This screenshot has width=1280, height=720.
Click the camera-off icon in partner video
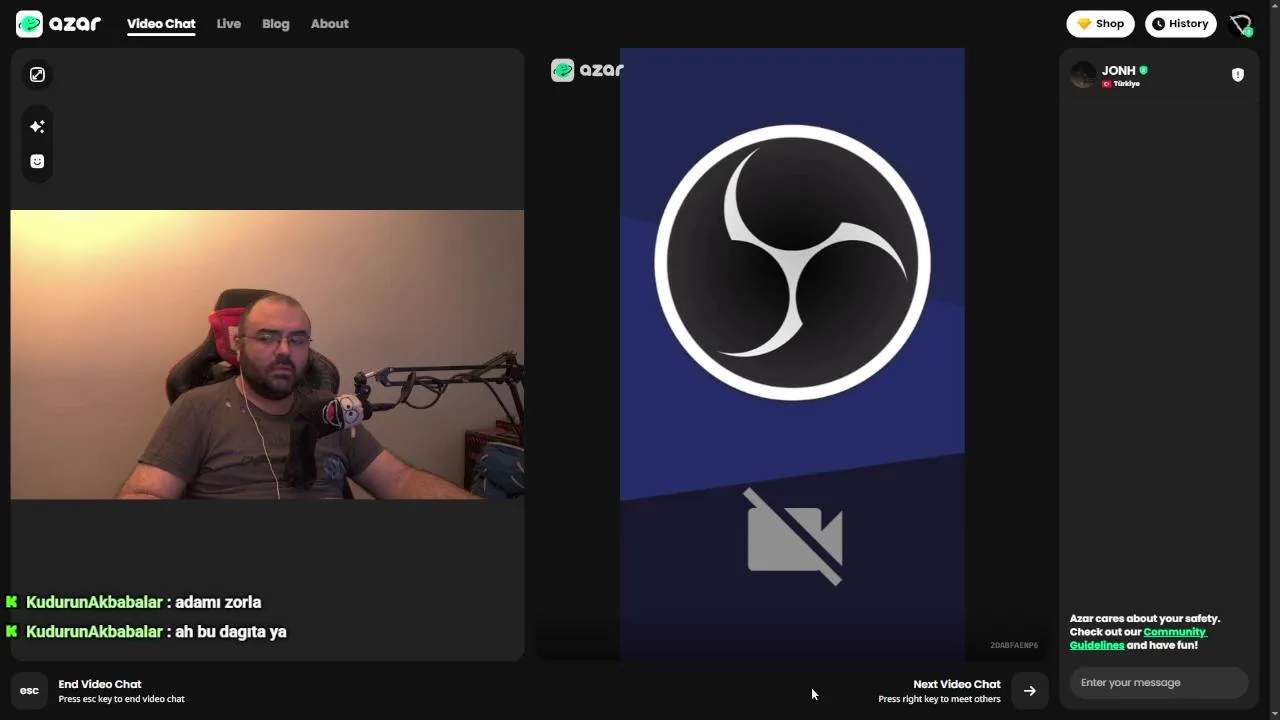[x=795, y=536]
